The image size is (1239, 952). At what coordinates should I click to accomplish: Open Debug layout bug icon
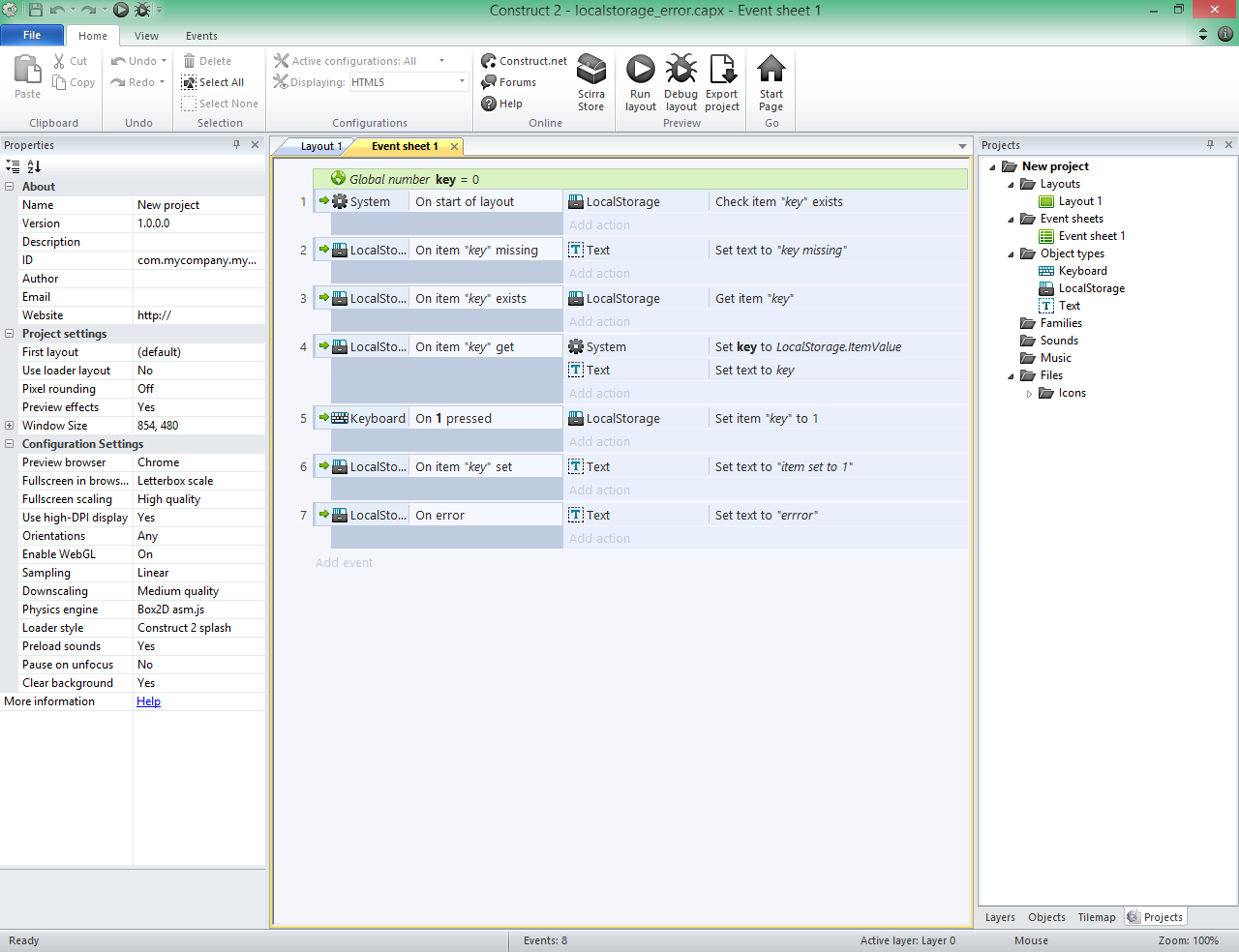(x=680, y=69)
